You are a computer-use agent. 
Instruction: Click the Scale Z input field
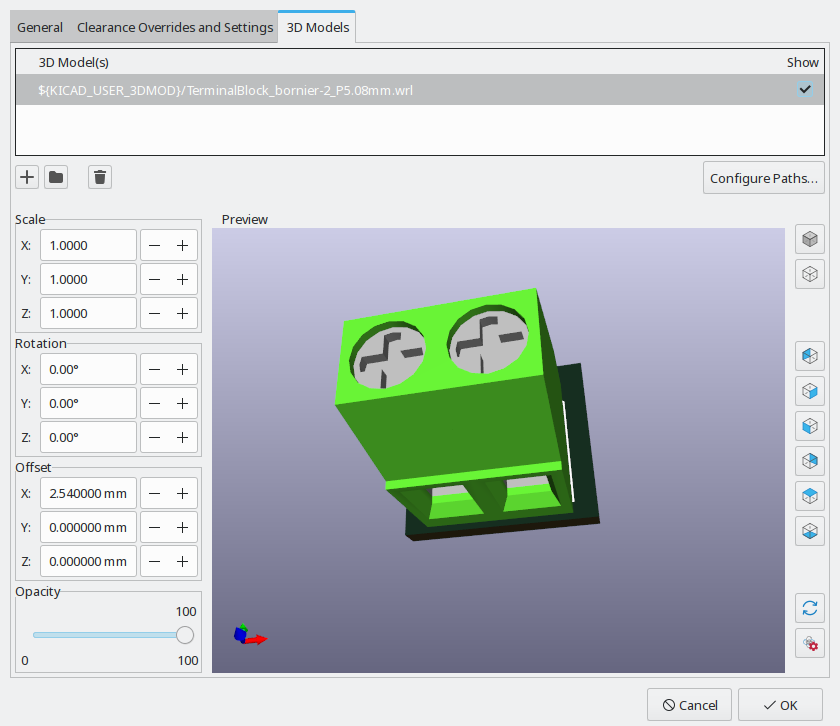(x=88, y=313)
